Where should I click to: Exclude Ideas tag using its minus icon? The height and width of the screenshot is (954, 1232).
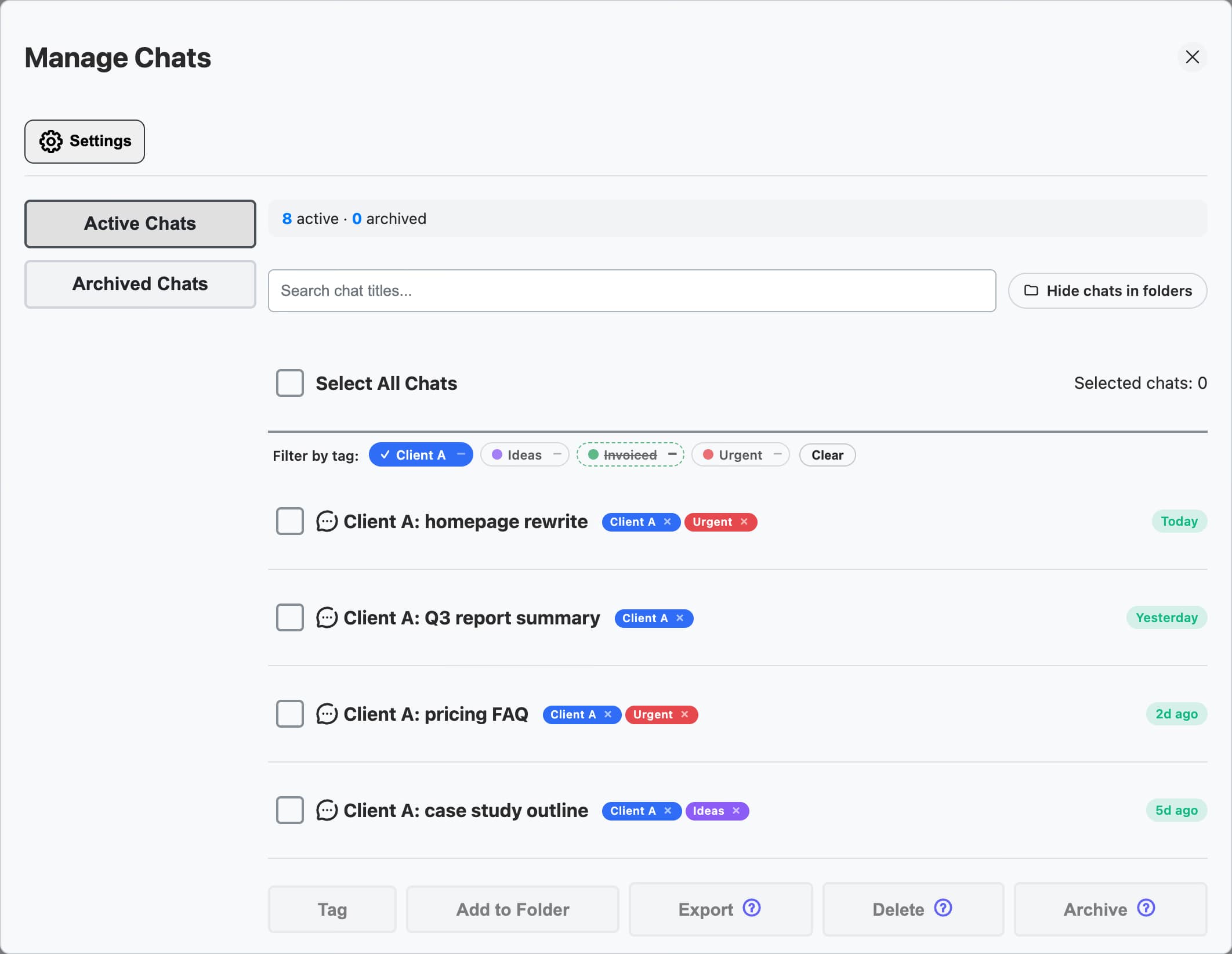[x=557, y=454]
